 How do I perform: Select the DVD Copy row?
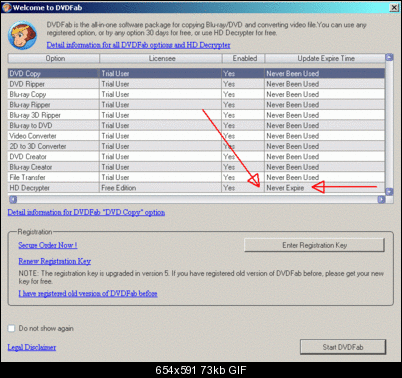pyautogui.click(x=196, y=73)
